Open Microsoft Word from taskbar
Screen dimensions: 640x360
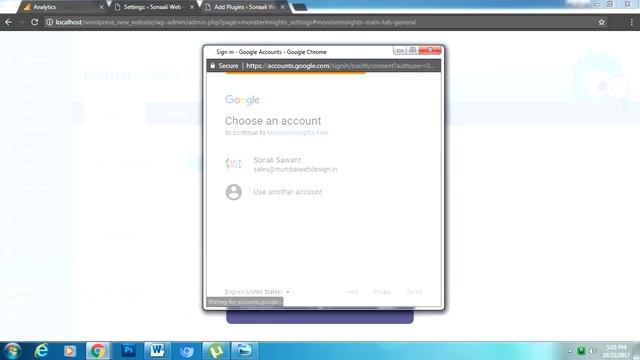157,351
